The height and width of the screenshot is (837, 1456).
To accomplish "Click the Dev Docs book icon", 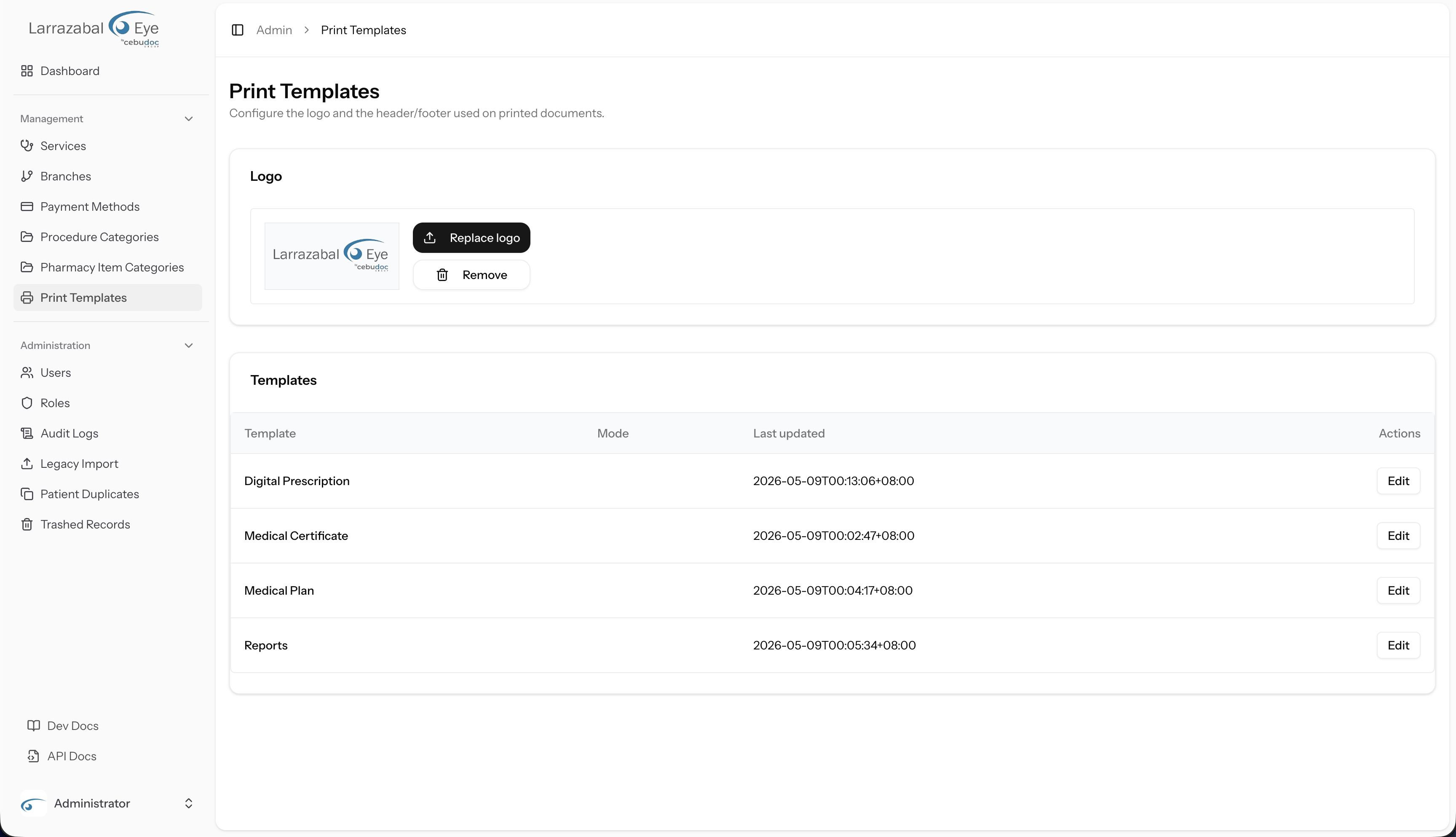I will click(x=34, y=725).
